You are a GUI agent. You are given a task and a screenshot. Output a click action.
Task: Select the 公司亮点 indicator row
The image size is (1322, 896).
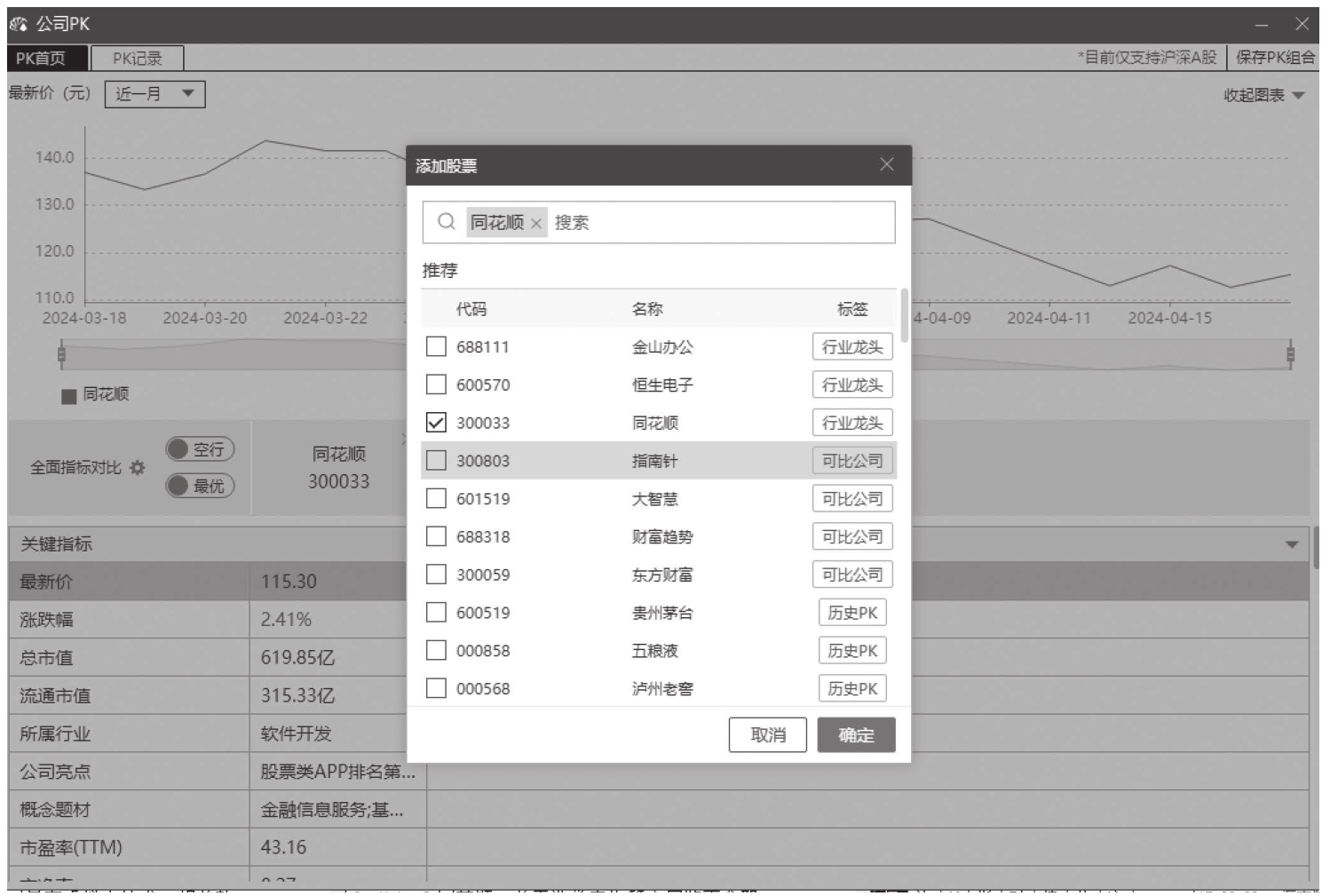click(x=659, y=772)
